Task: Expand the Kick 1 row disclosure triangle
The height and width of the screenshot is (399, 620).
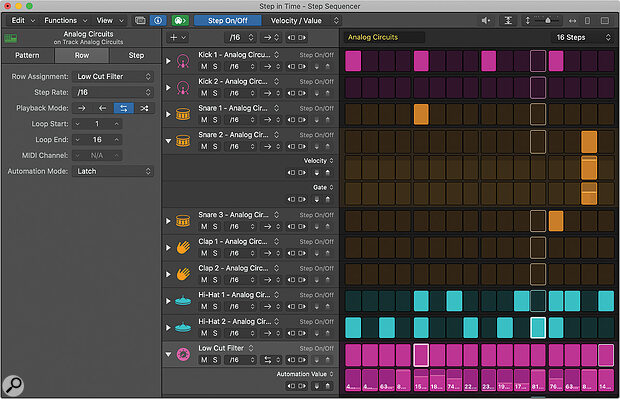Action: coord(168,61)
